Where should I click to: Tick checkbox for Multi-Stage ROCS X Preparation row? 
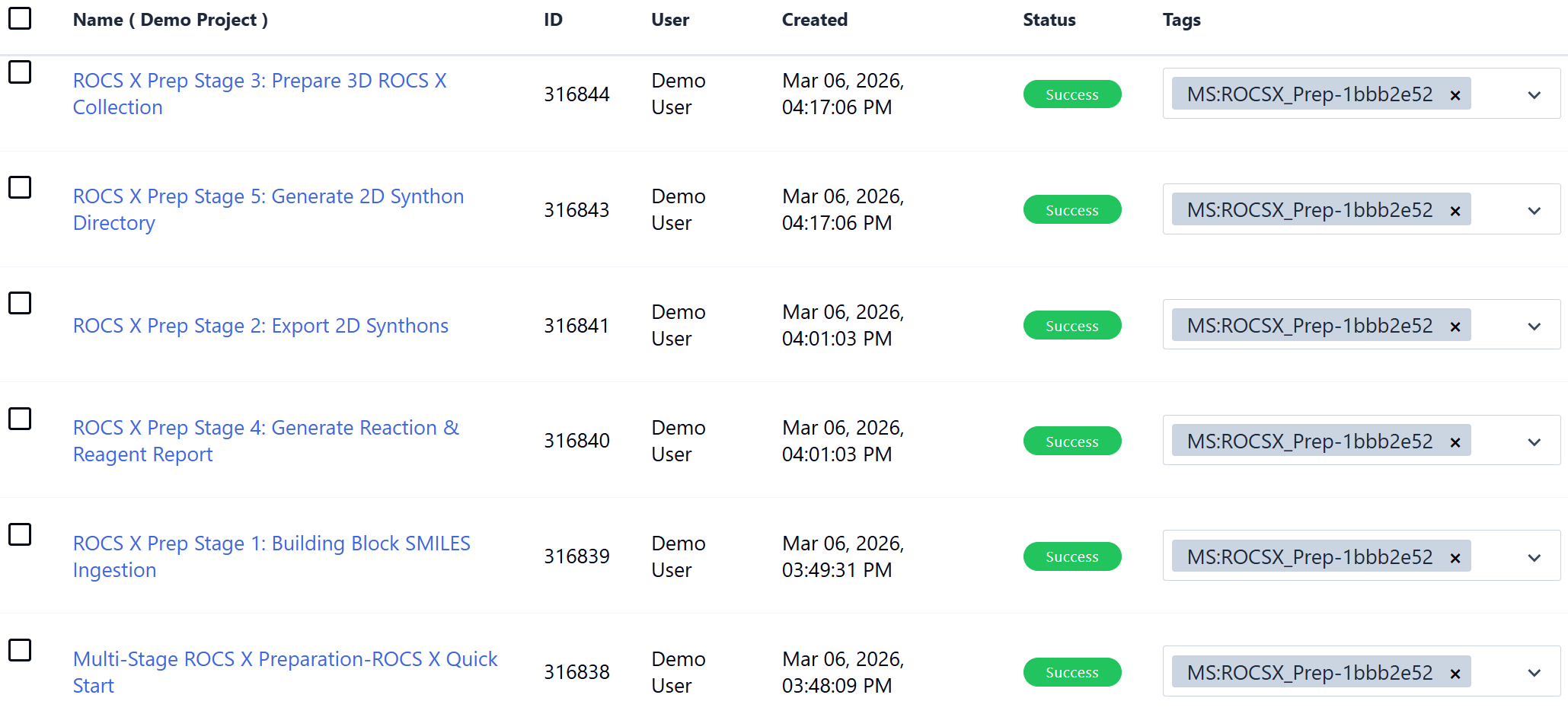click(x=20, y=650)
